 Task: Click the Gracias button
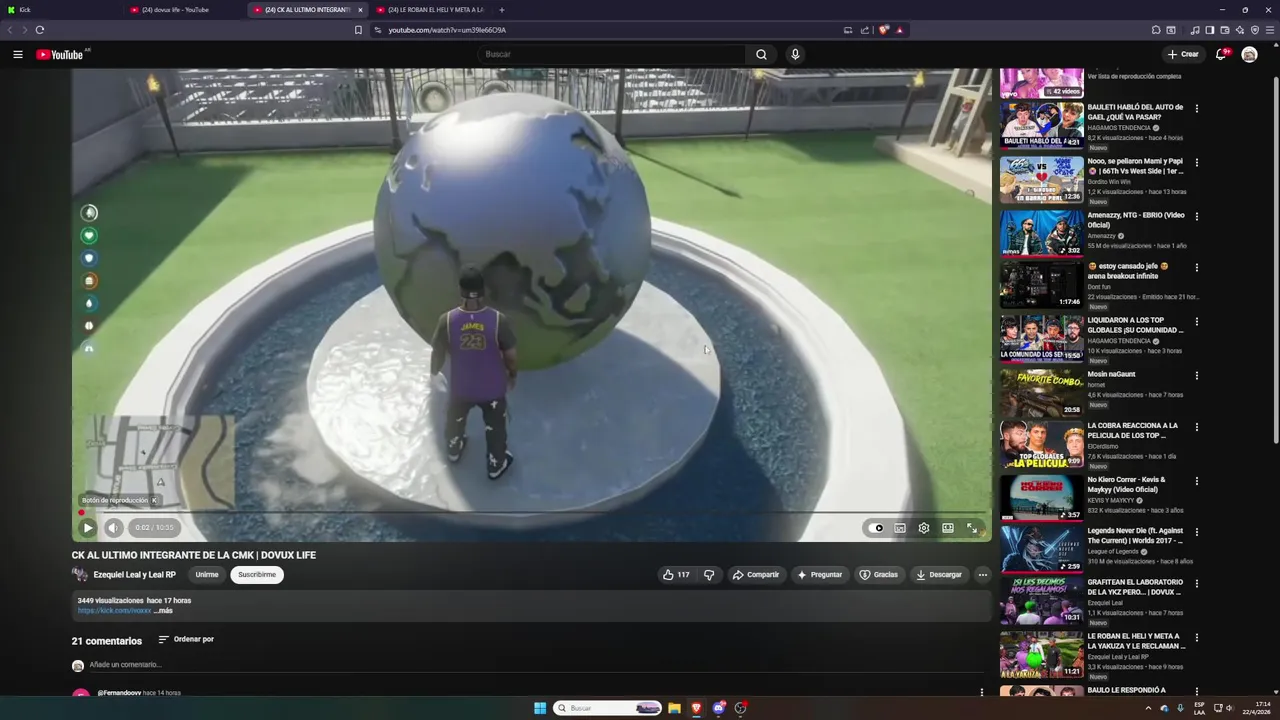click(879, 575)
